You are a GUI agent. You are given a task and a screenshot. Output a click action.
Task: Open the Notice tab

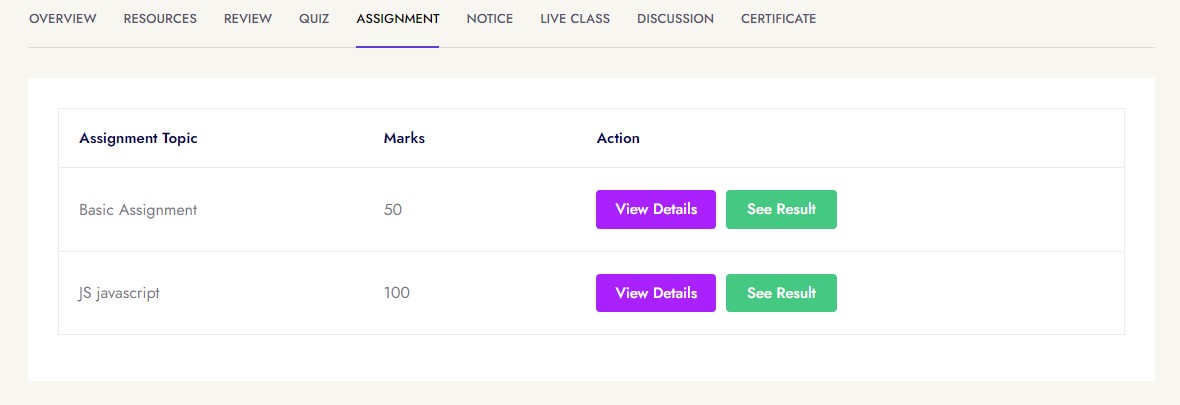pyautogui.click(x=489, y=19)
